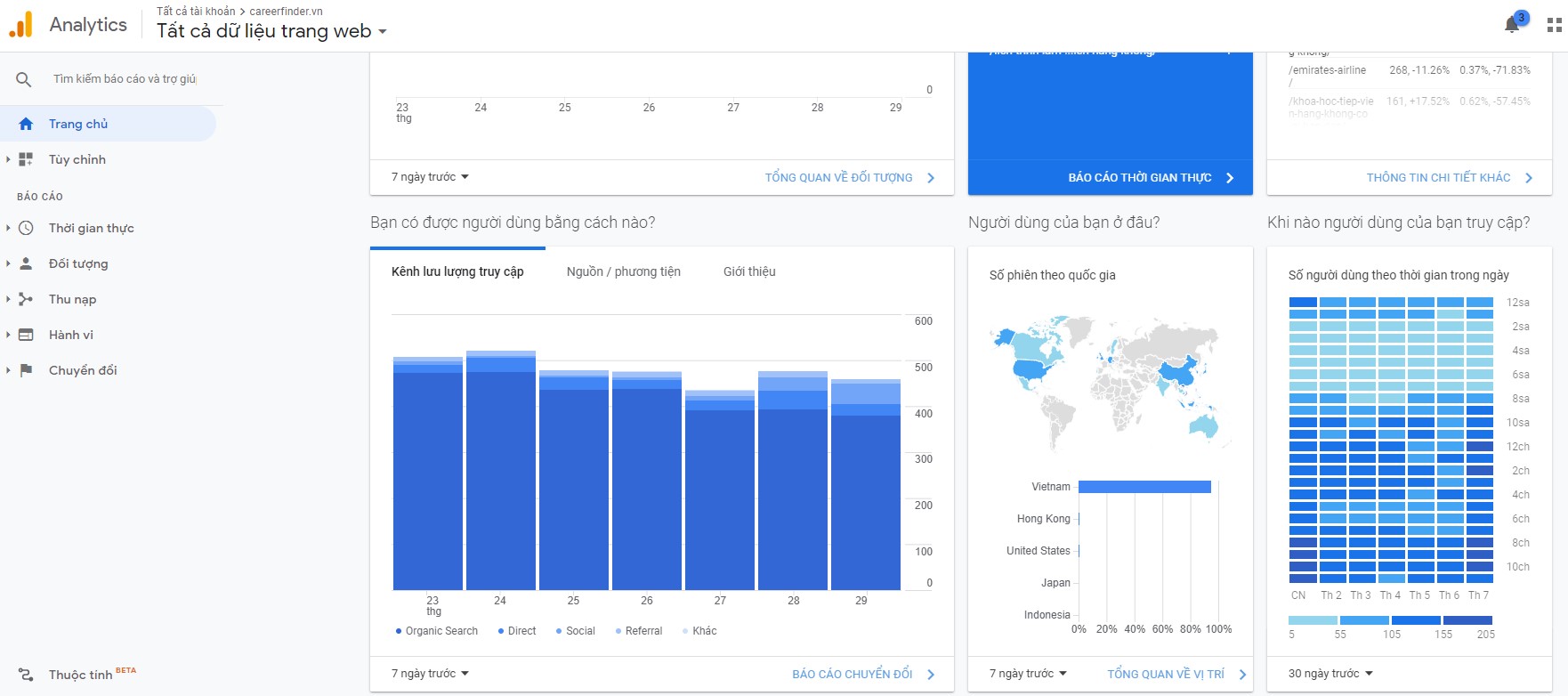This screenshot has width=1568, height=696.
Task: Click arrow next to Thông tin chi tiết khác
Action: (1529, 178)
